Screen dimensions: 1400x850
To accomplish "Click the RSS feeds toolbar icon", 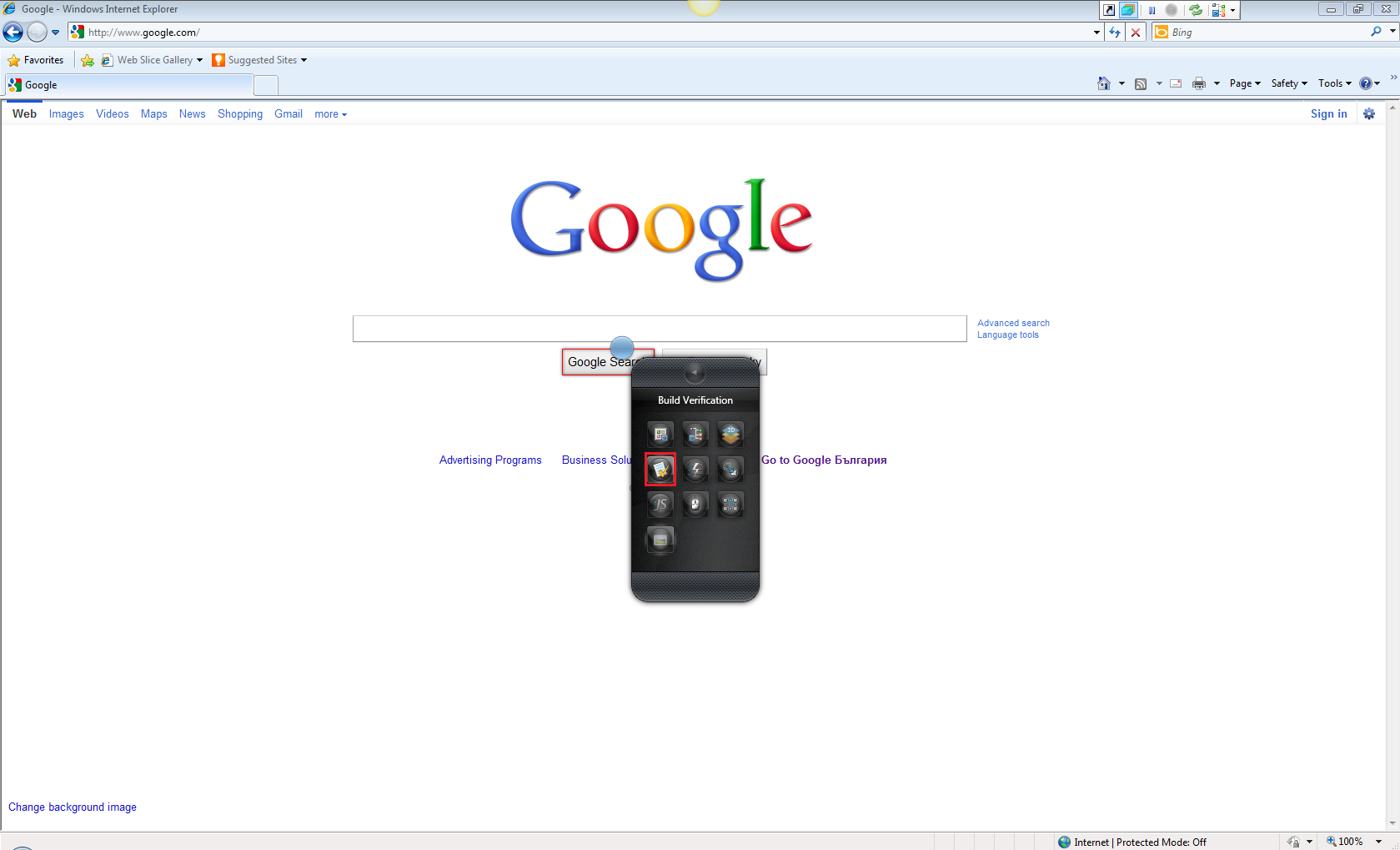I will [1141, 83].
